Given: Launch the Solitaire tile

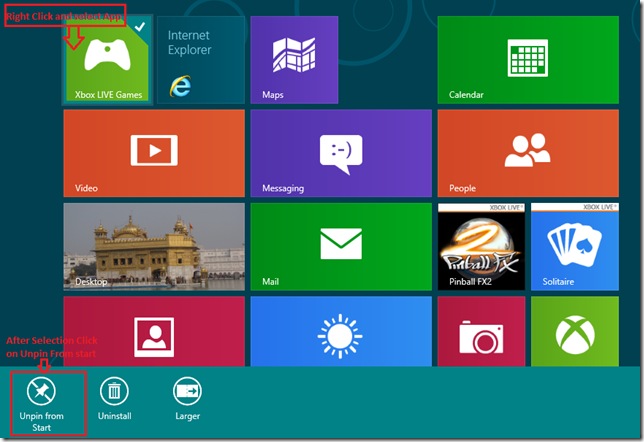Looking at the screenshot, I should pyautogui.click(x=575, y=247).
